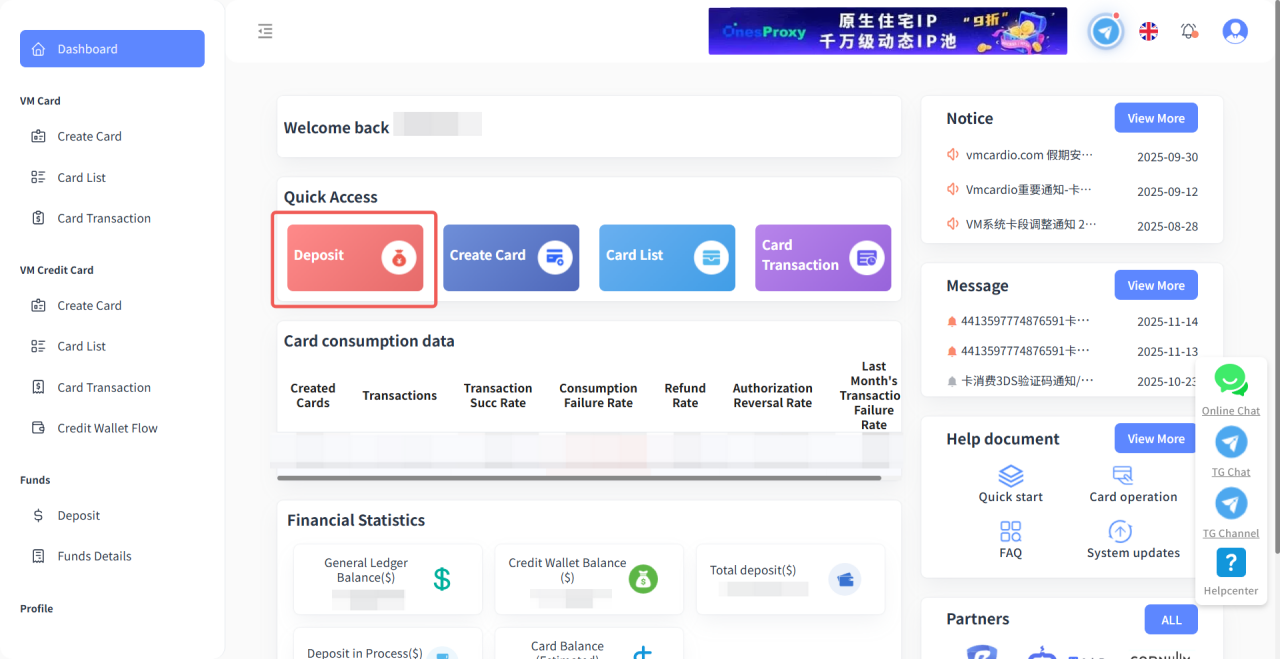Open the notification bell
This screenshot has width=1280, height=659.
click(x=1189, y=31)
